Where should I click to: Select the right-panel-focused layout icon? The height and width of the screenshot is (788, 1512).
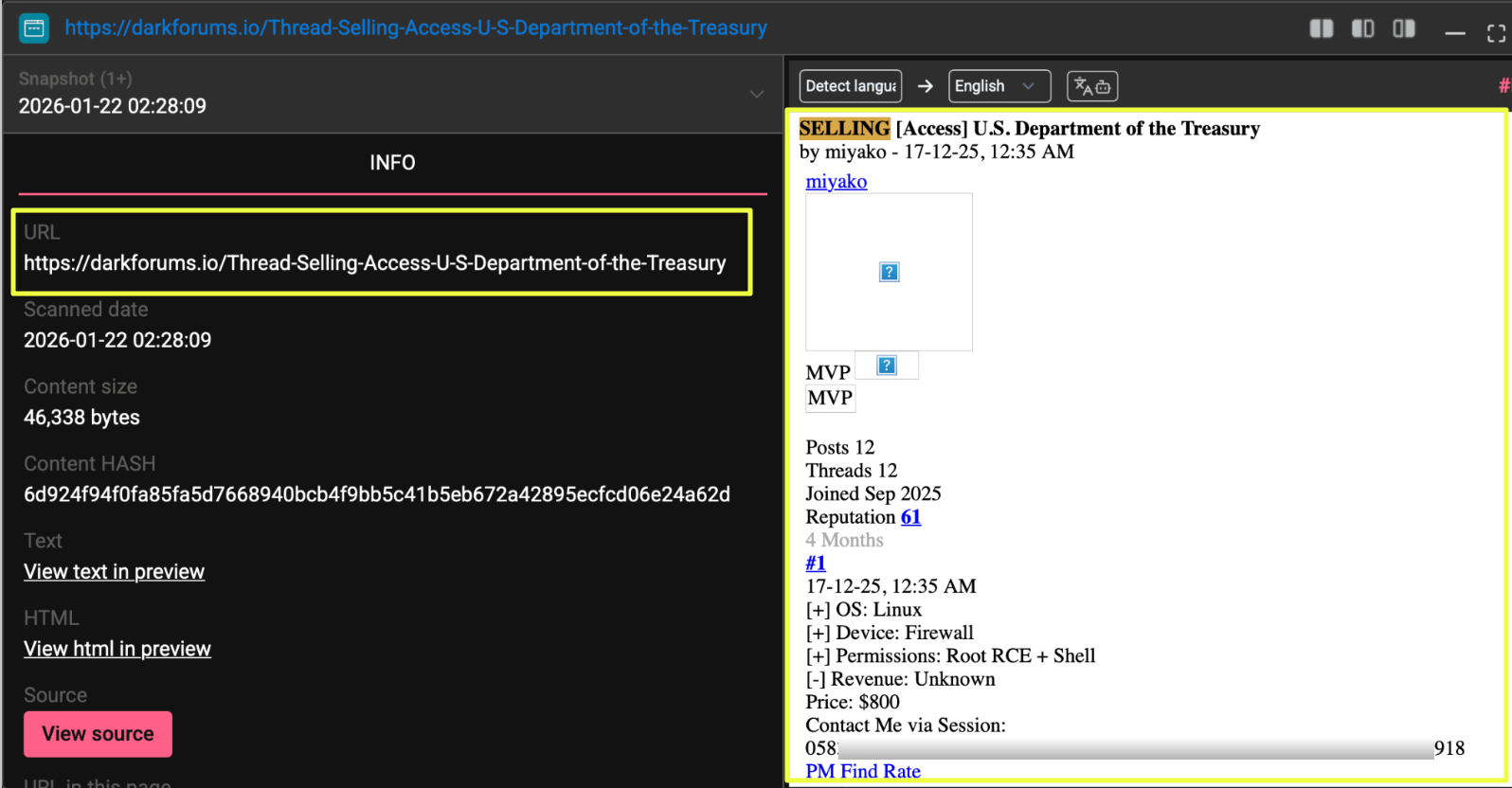1403,29
